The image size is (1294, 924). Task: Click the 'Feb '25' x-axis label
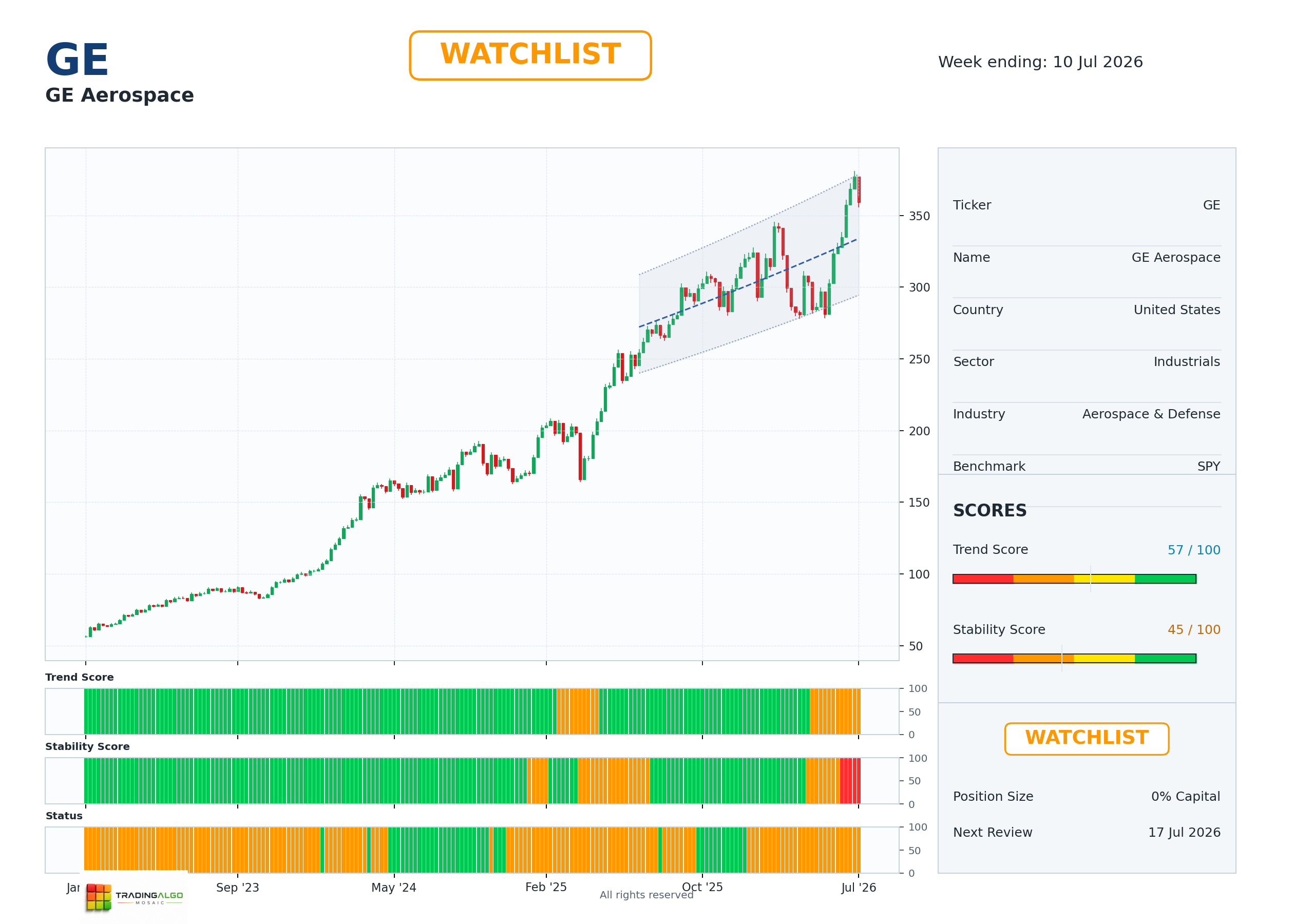pos(546,887)
